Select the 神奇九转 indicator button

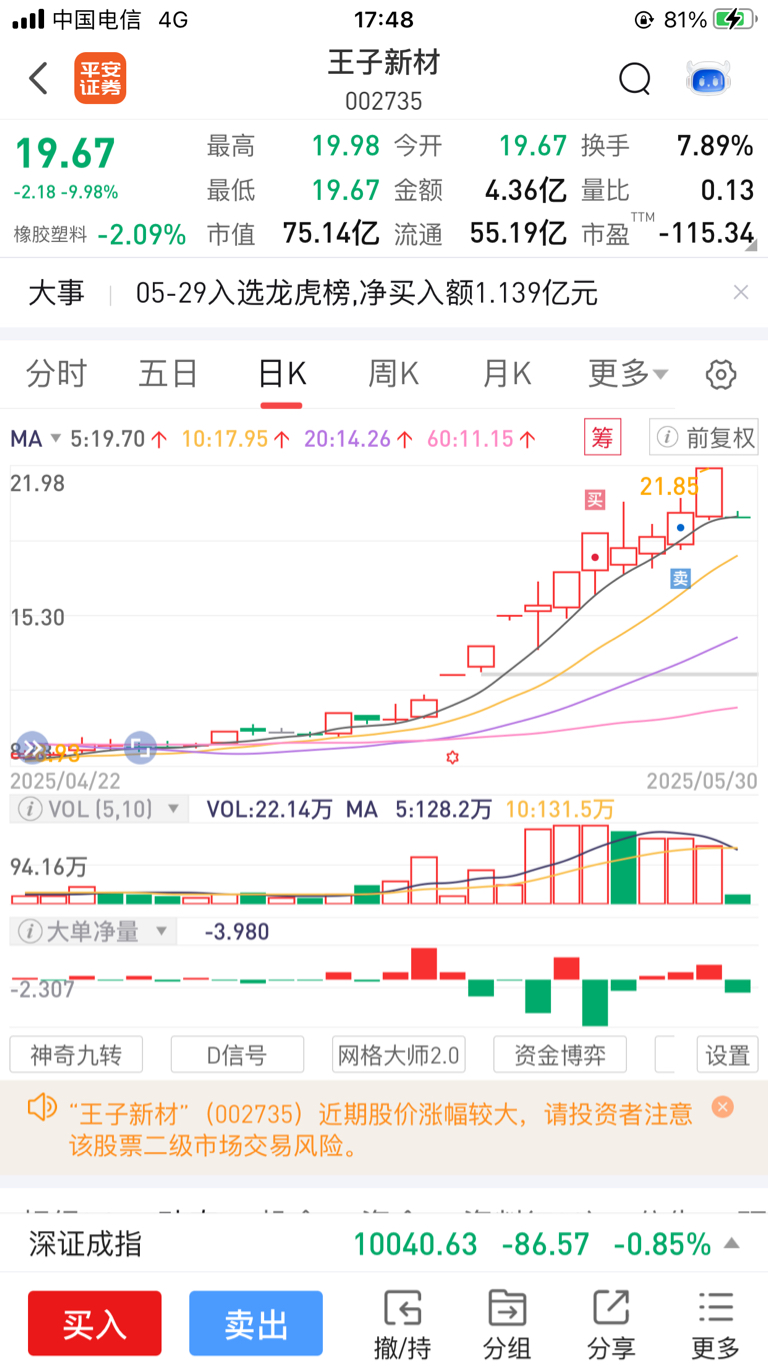coord(76,1054)
